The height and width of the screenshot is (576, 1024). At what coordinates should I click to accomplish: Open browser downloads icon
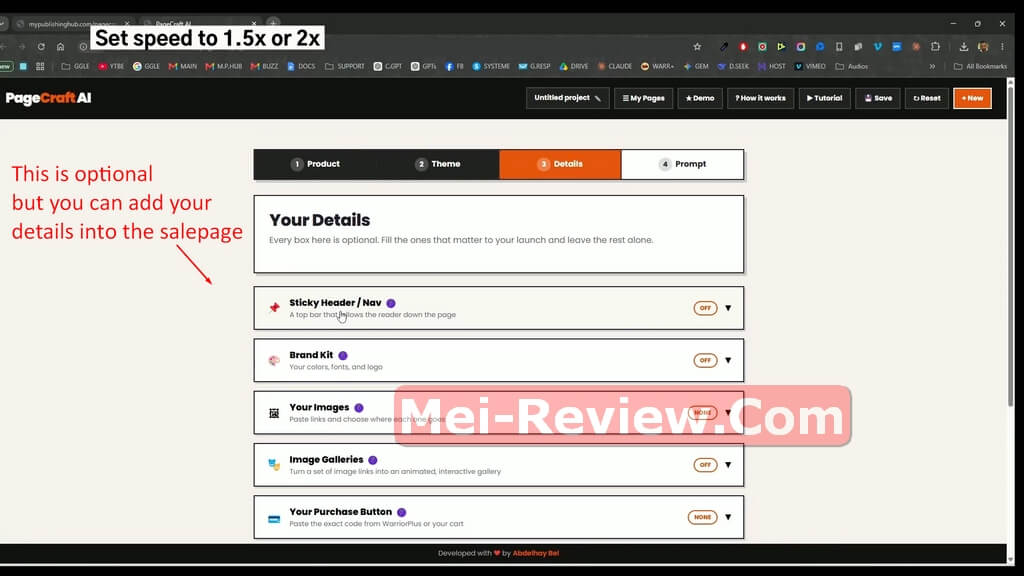tap(963, 47)
